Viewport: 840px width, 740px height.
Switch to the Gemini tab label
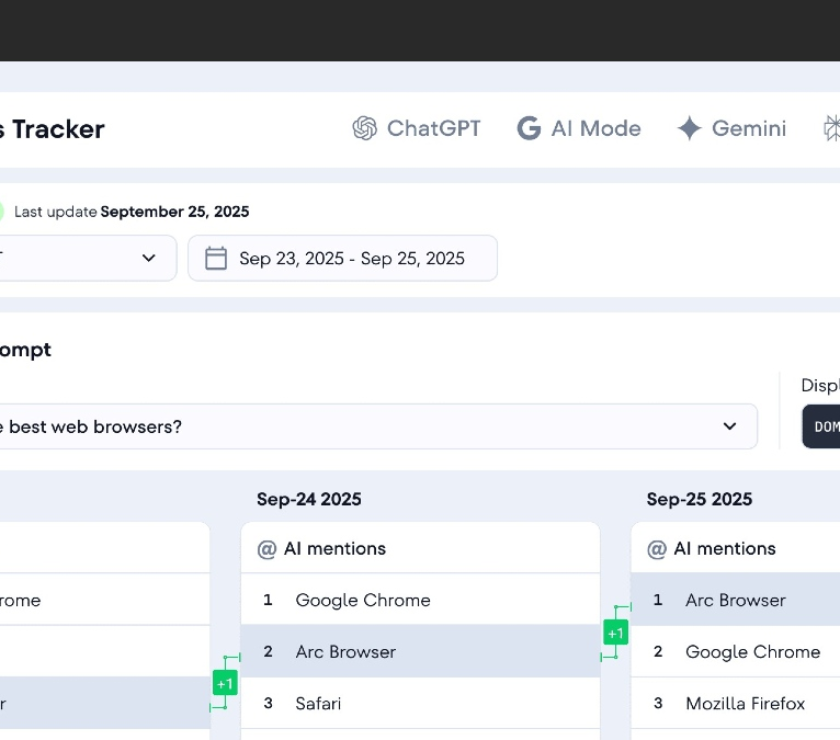coord(749,129)
